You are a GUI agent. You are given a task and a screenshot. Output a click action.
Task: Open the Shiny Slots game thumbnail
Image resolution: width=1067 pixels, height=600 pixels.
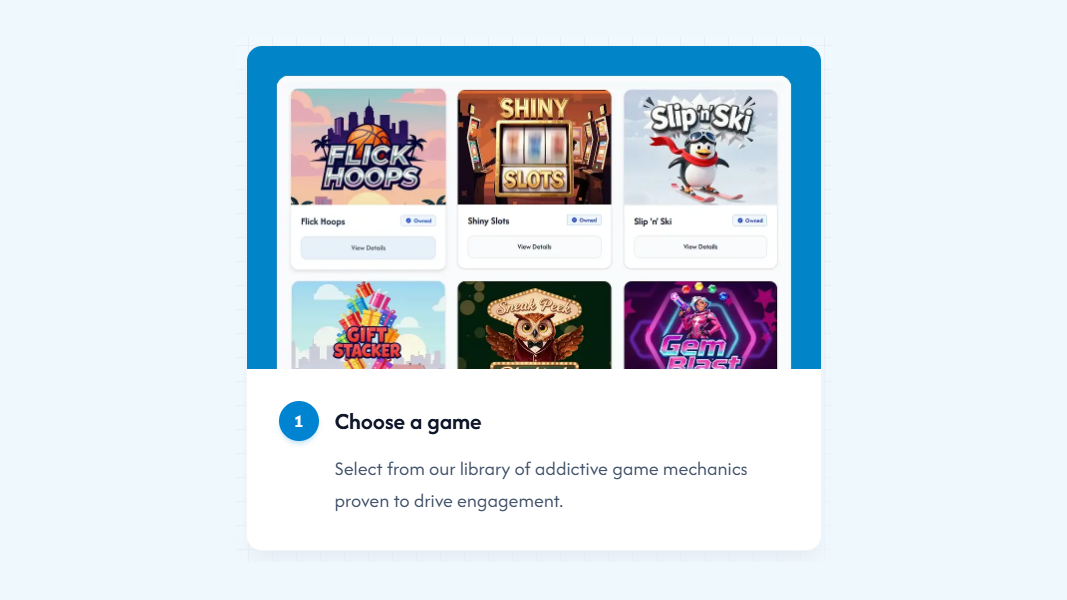pyautogui.click(x=534, y=147)
